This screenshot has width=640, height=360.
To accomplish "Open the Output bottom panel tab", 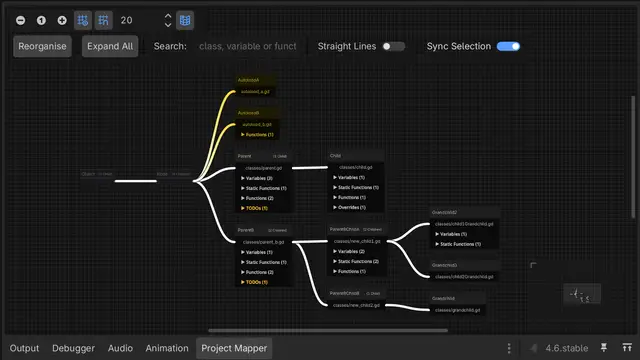I will click(24, 348).
